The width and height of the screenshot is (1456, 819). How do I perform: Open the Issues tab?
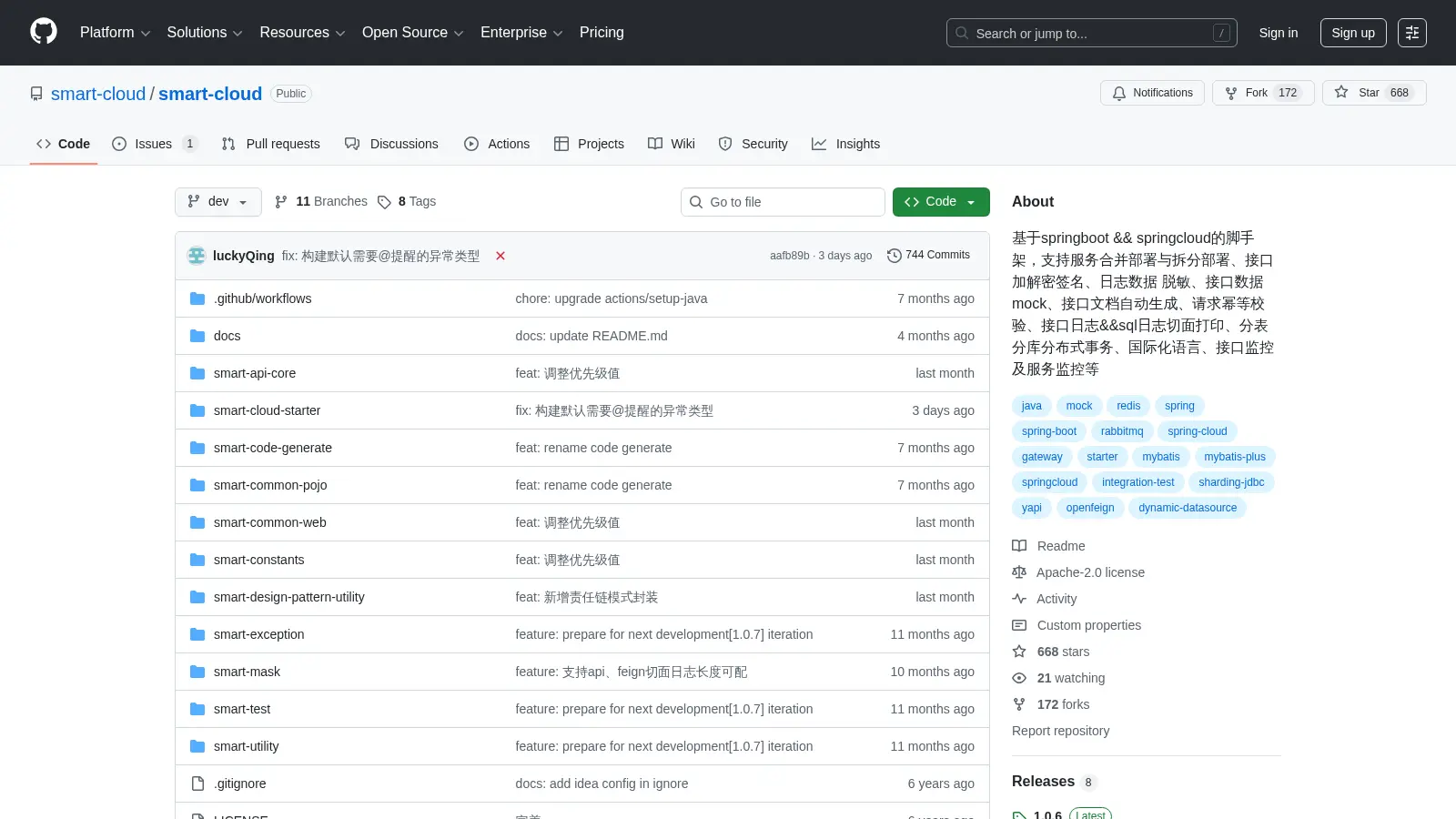pos(154,144)
